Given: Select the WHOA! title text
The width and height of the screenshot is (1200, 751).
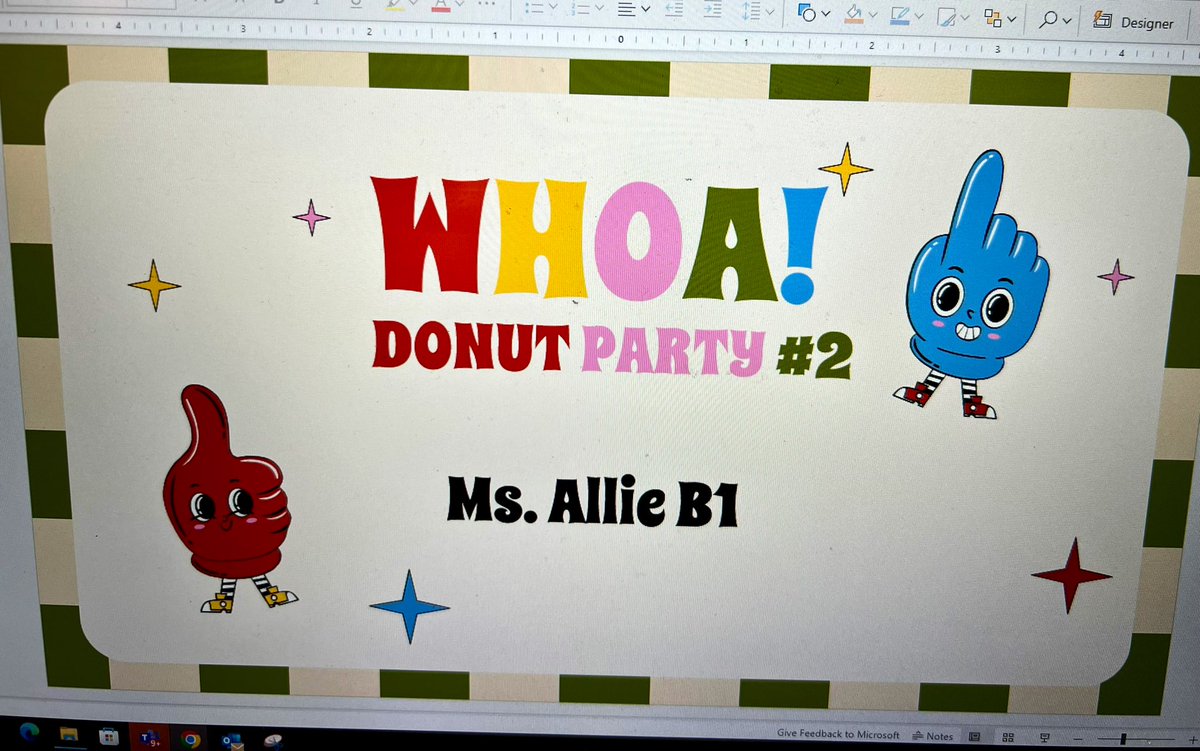Looking at the screenshot, I should (x=600, y=240).
